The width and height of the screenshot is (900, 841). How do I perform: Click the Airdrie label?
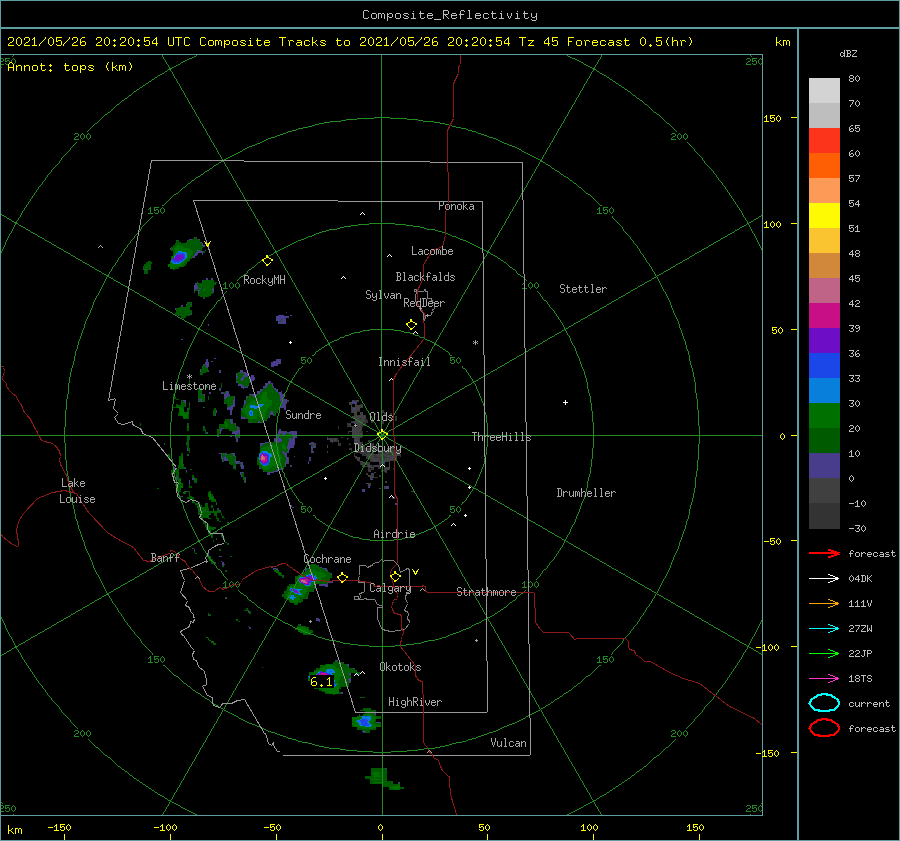pos(394,534)
